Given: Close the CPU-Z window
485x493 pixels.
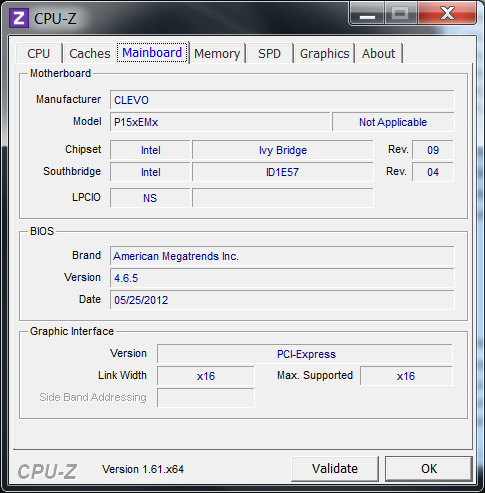Looking at the screenshot, I should (x=447, y=13).
